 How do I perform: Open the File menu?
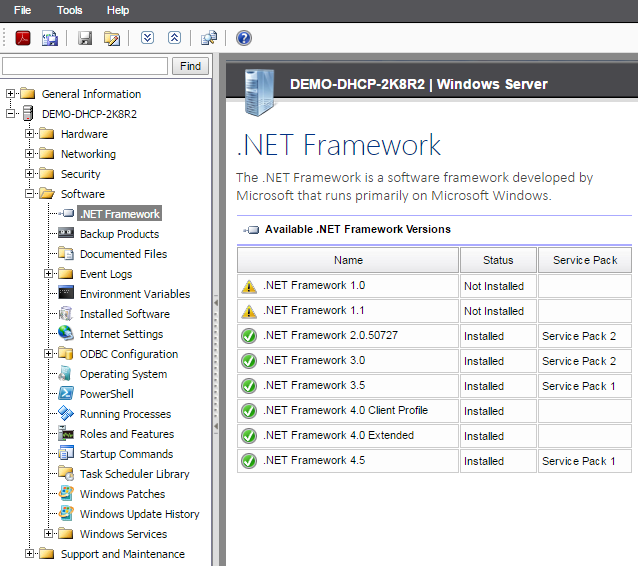(x=22, y=10)
